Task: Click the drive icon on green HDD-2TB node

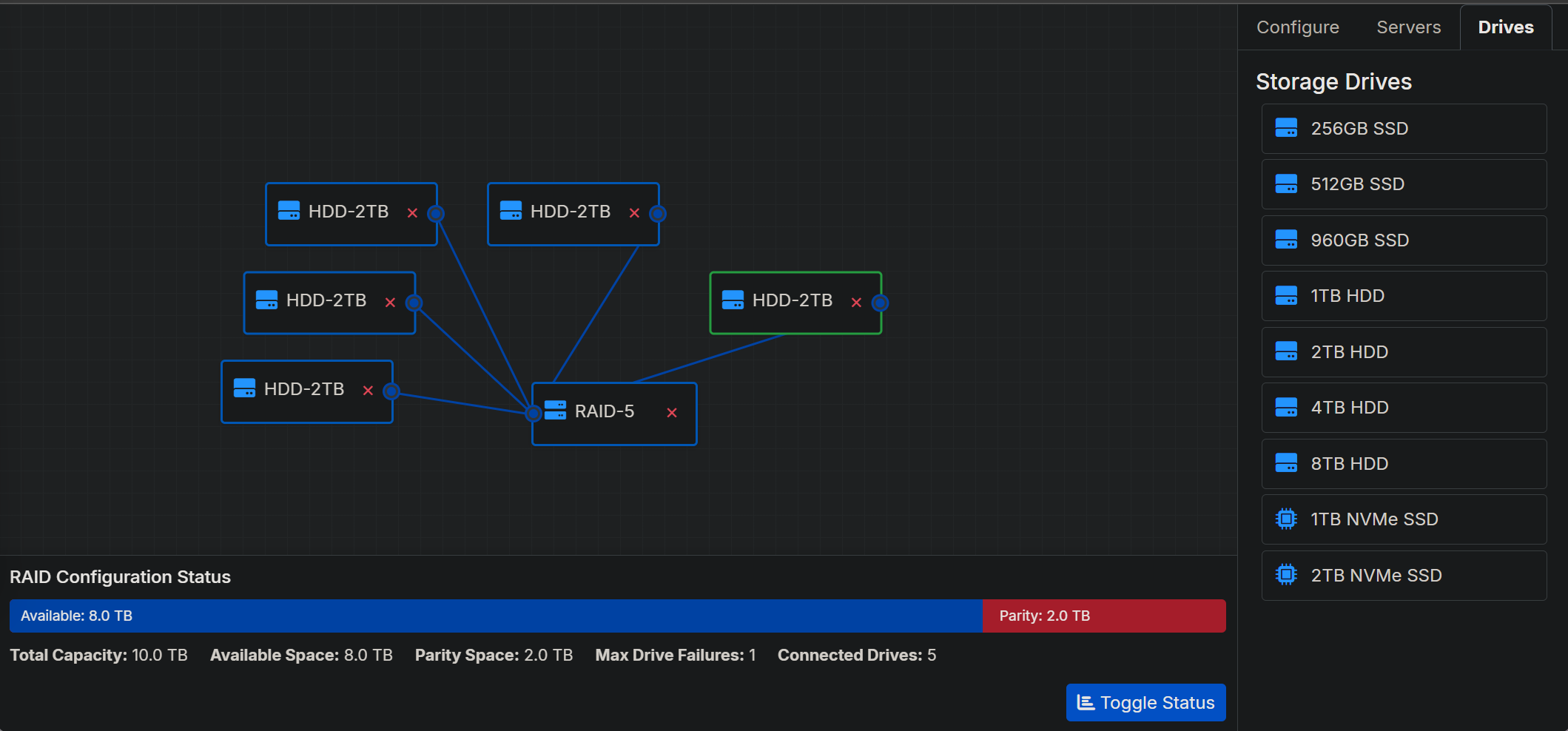Action: tap(733, 300)
